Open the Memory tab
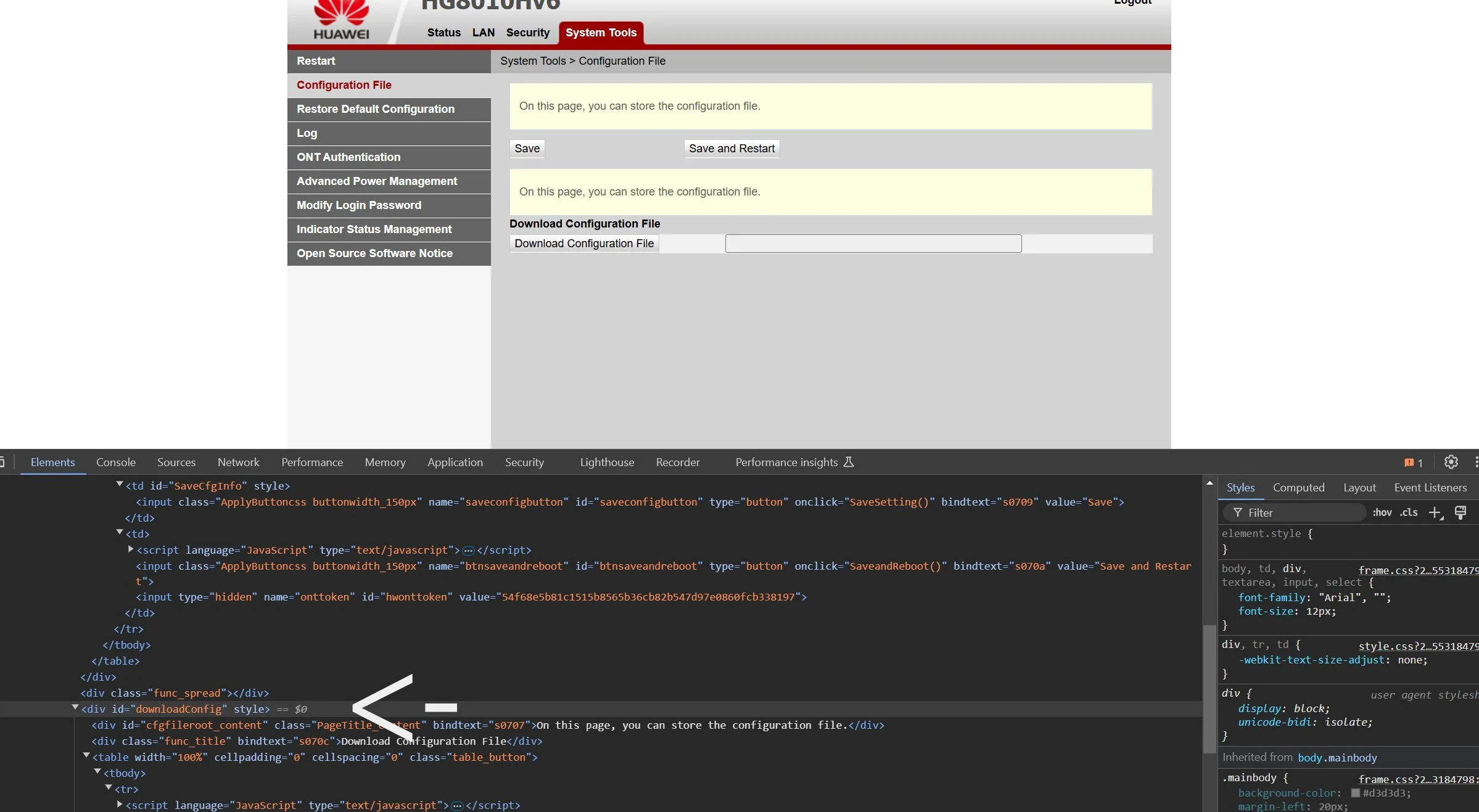This screenshot has width=1479, height=812. pyautogui.click(x=385, y=462)
